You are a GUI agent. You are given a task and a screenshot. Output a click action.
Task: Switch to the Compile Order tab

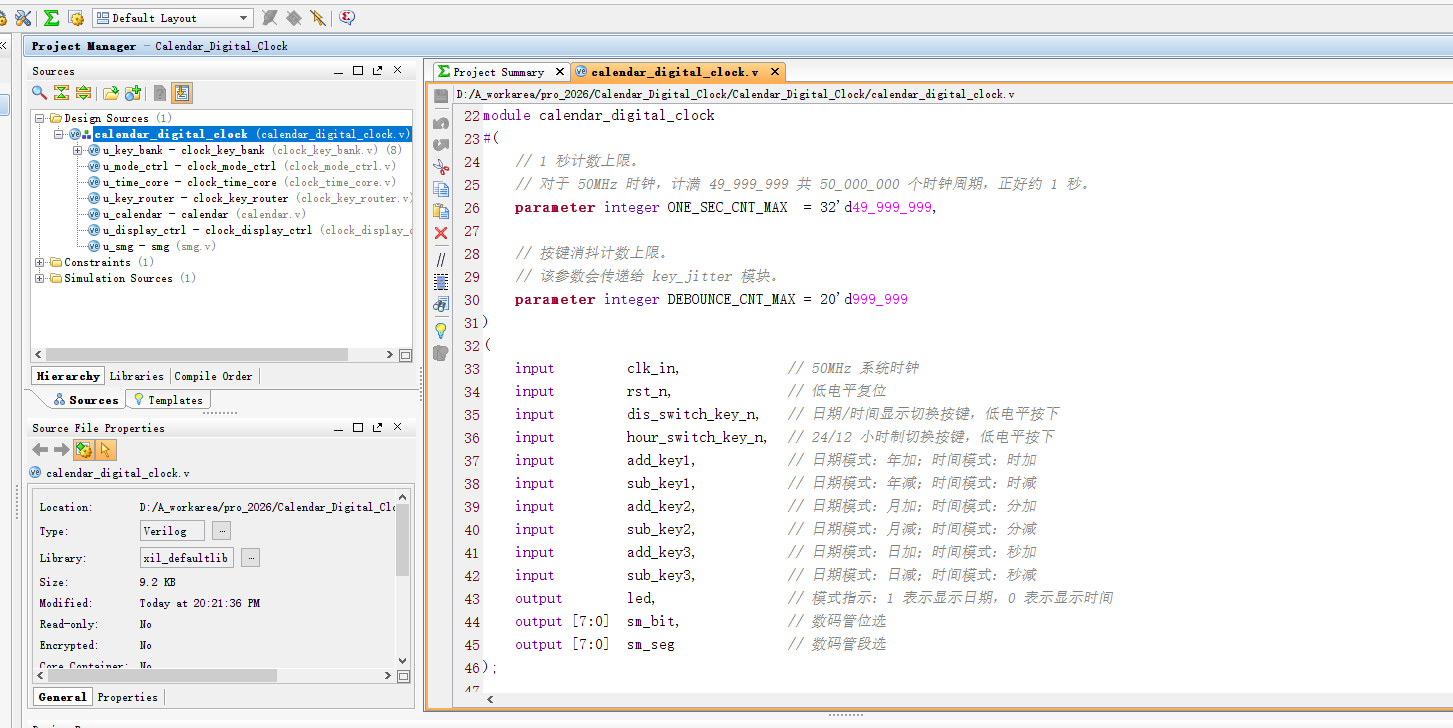point(213,376)
